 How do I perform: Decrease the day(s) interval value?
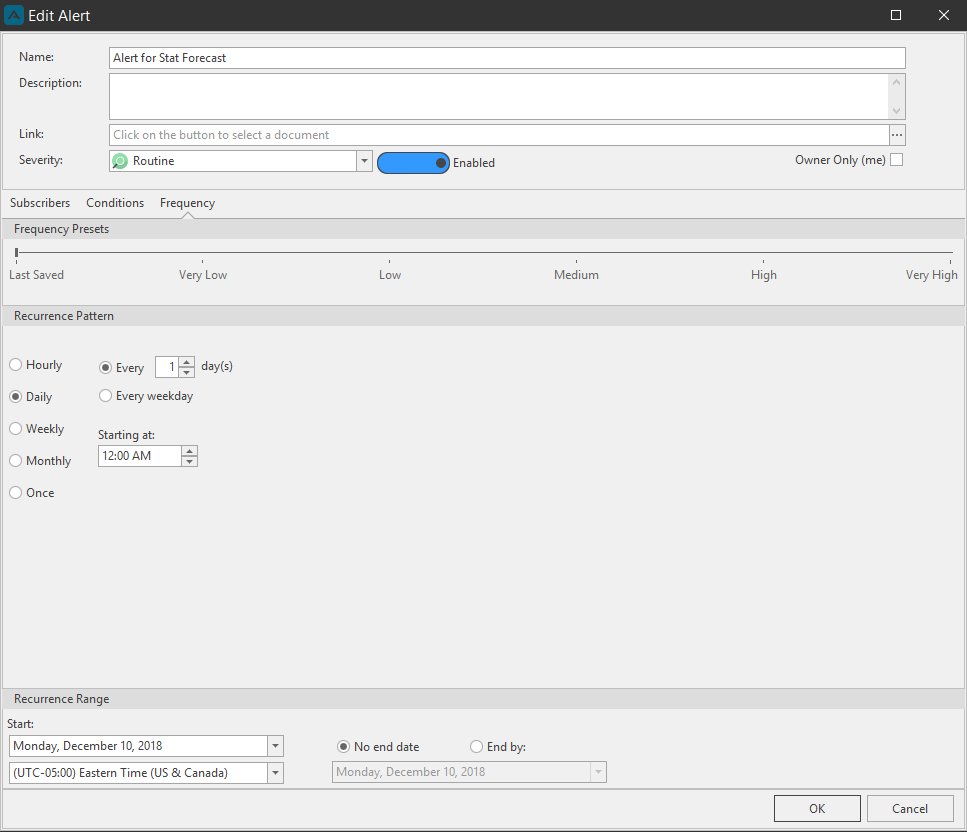coord(187,373)
